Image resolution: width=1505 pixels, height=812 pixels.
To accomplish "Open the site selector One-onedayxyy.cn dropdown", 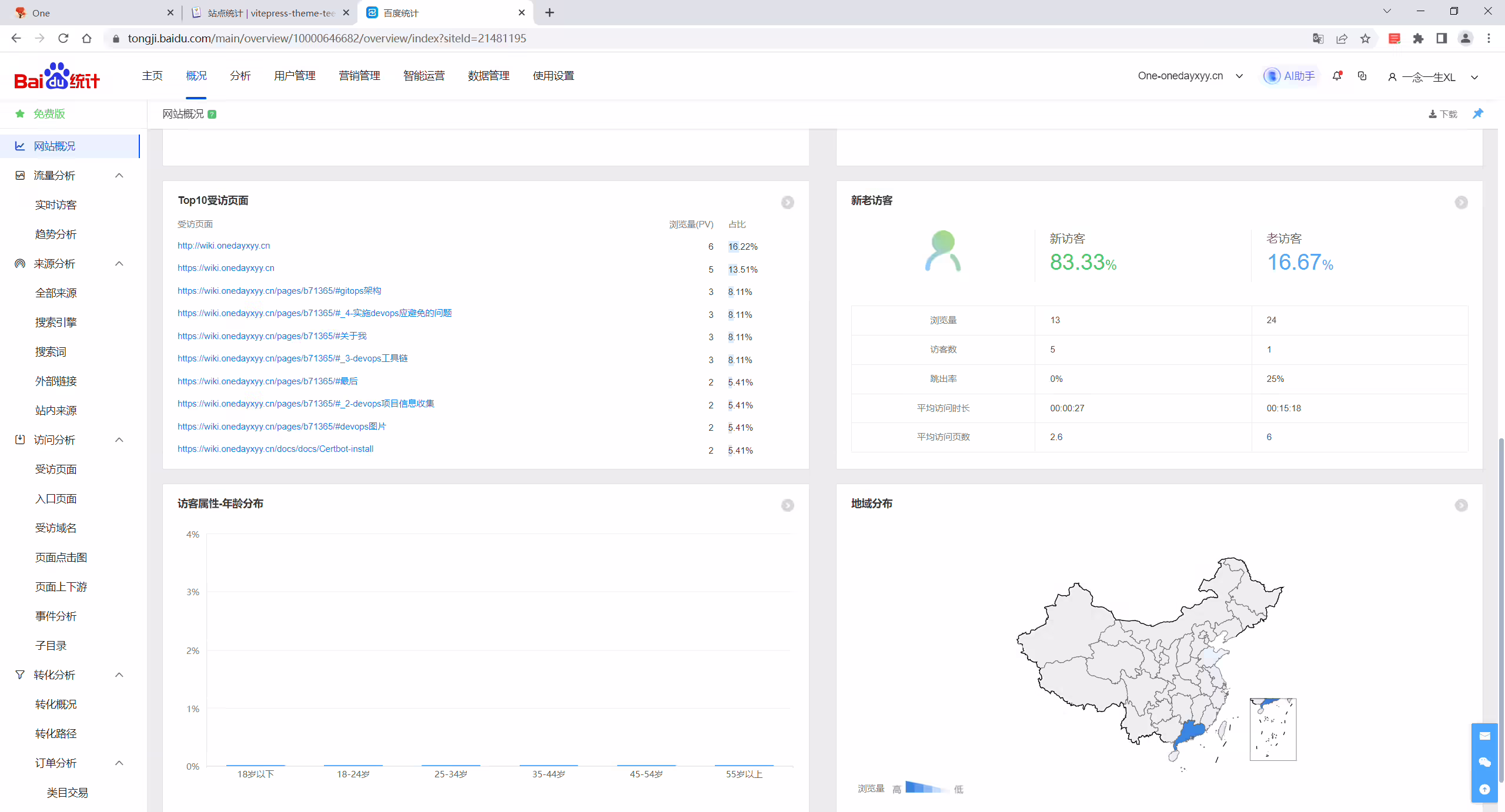I will pos(1190,76).
